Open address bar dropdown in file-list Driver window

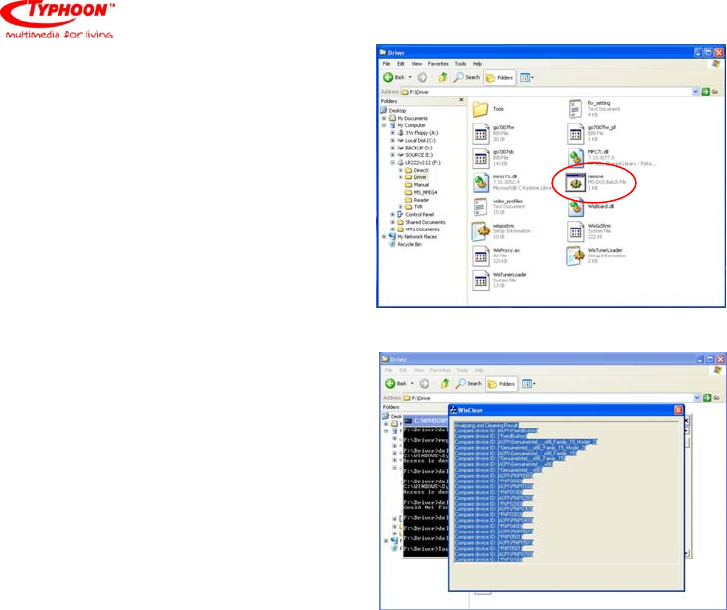click(695, 92)
